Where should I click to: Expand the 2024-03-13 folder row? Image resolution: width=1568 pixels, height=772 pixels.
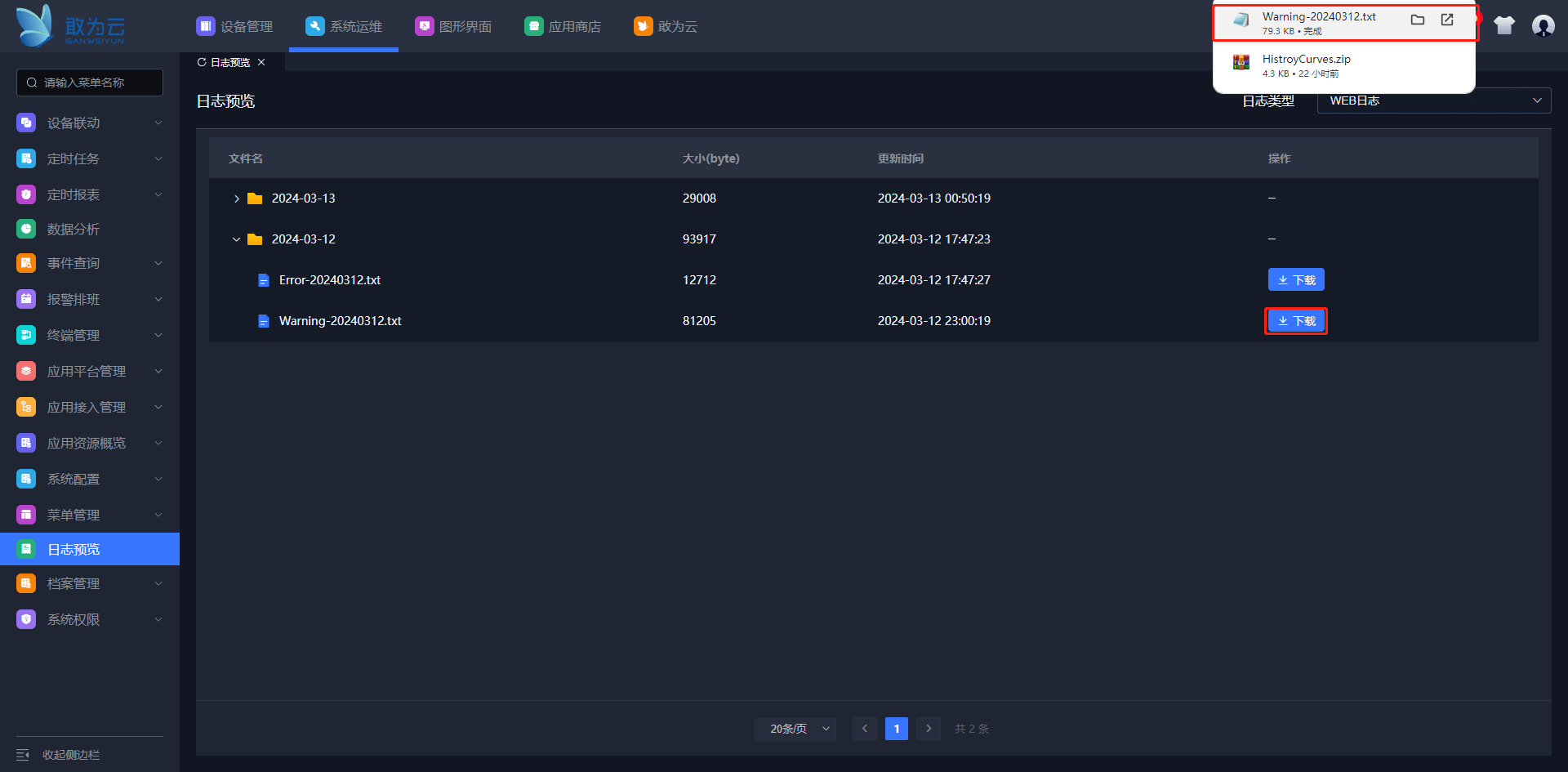point(237,199)
